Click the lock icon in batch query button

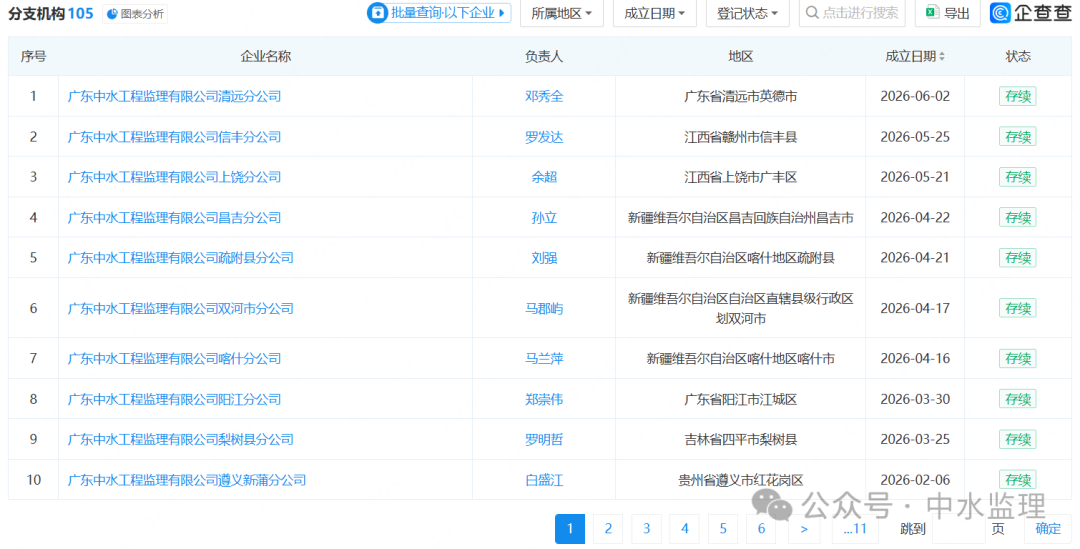click(x=377, y=12)
